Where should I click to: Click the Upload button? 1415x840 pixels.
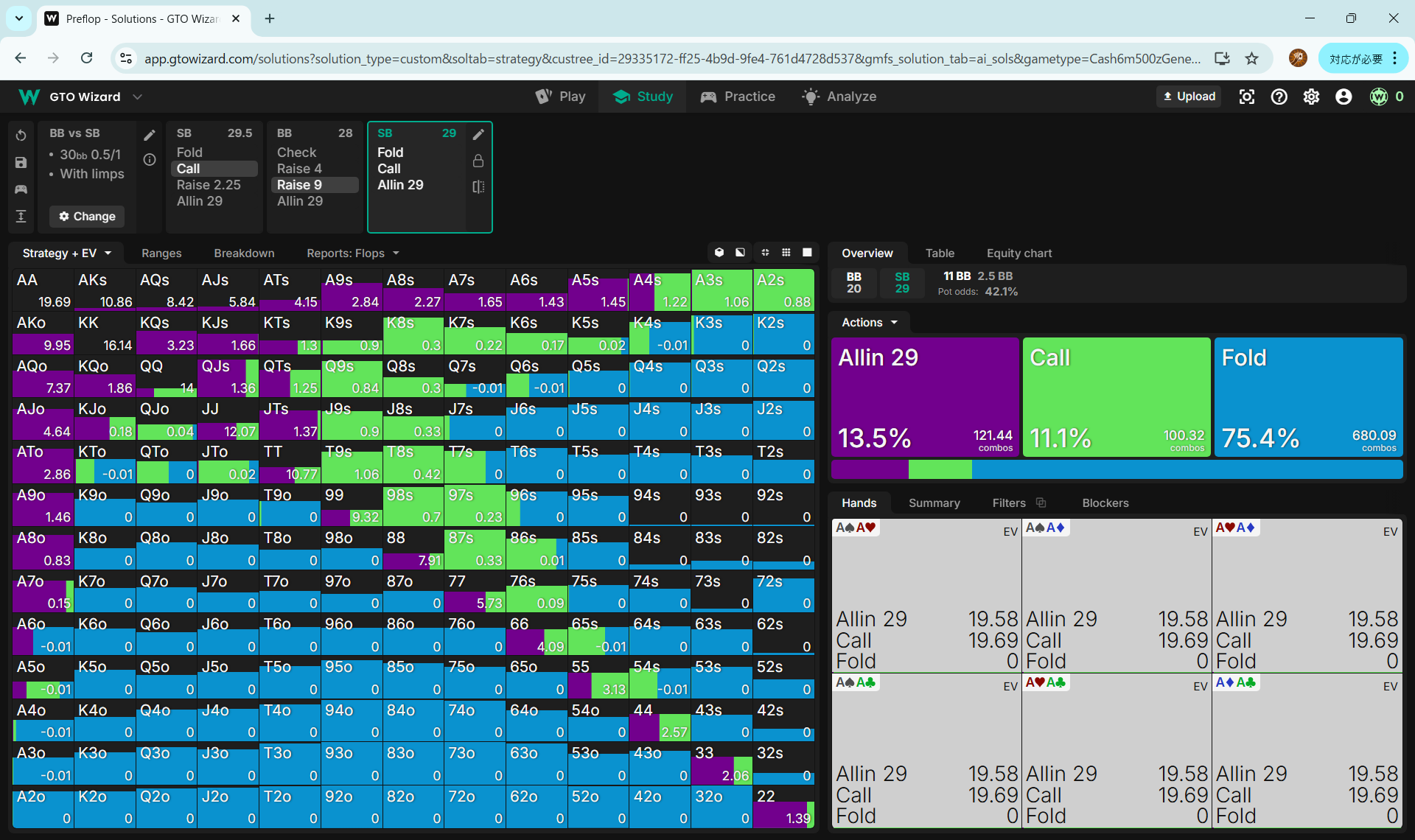1189,97
